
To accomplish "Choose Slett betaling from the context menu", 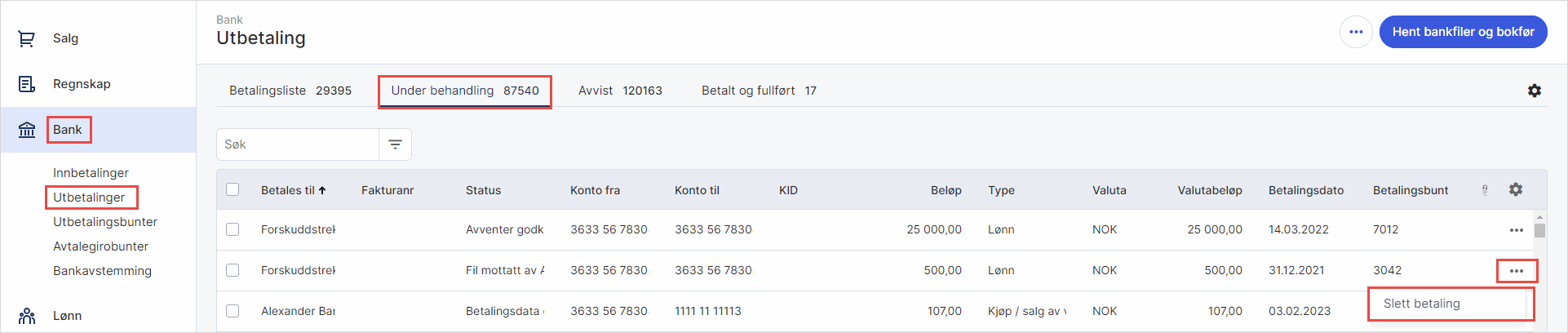I will coord(1421,304).
